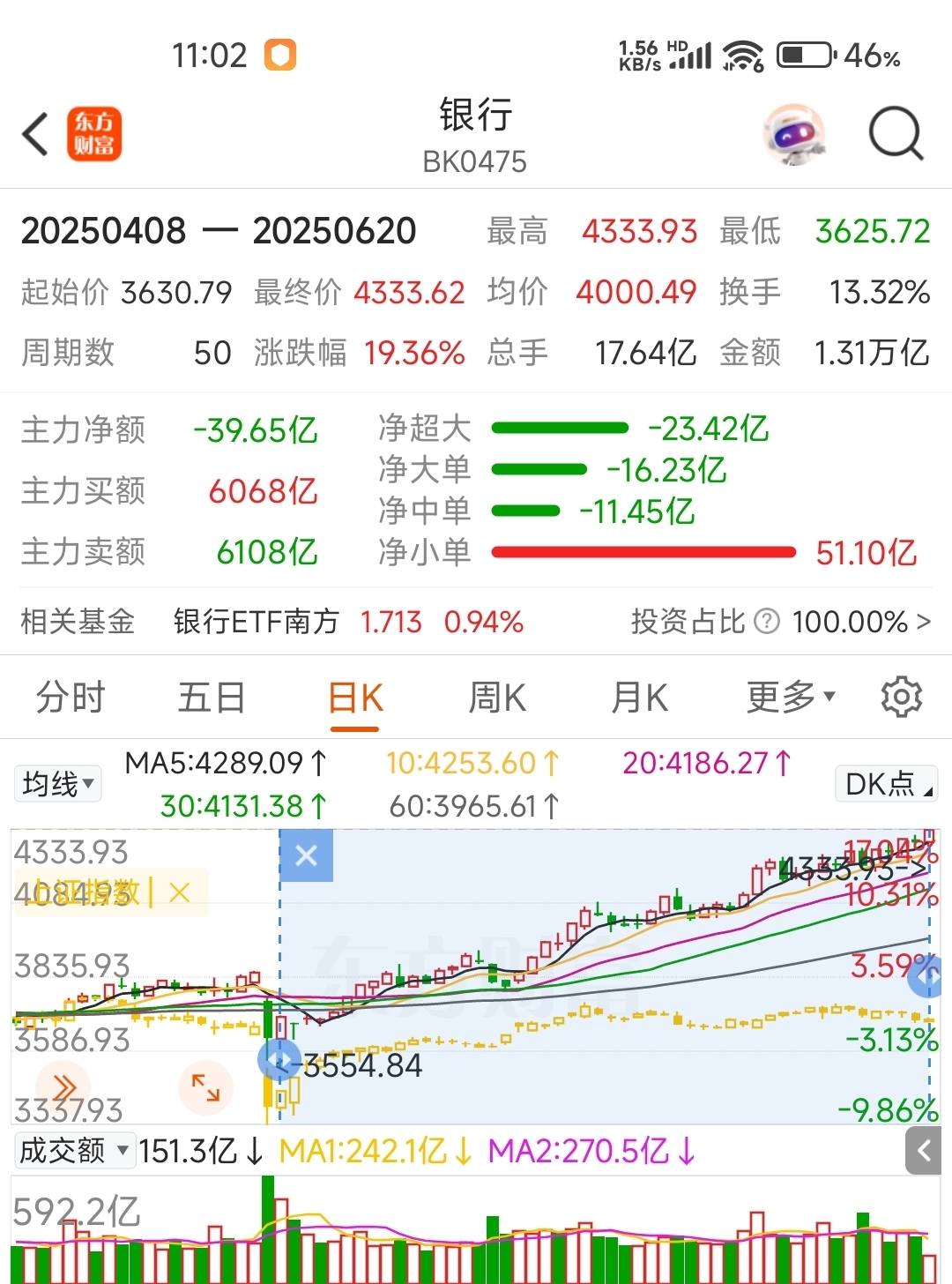Open the search magnifier
952x1284 pixels.
[896, 134]
